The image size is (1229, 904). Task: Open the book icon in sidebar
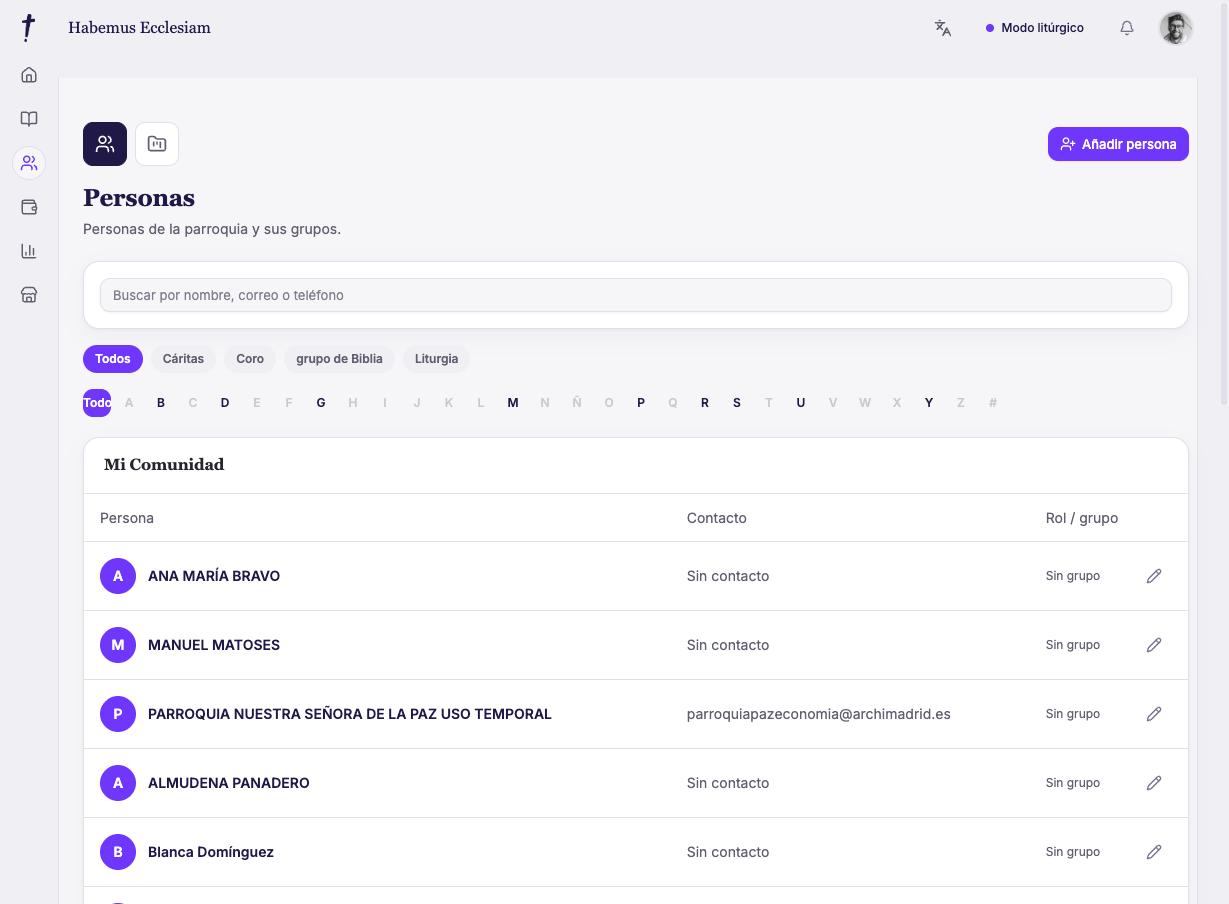(x=29, y=119)
